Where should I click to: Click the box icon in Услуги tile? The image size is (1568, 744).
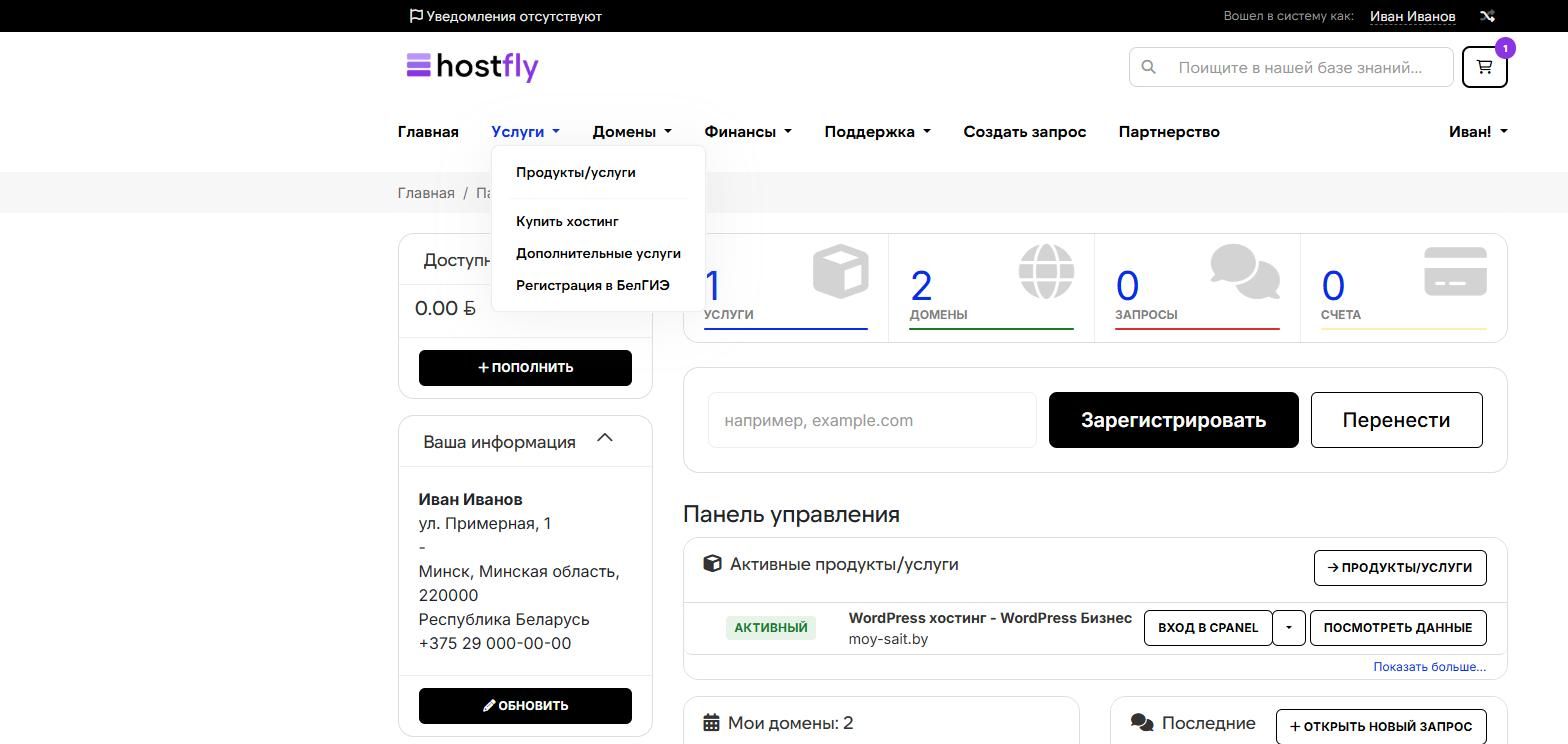(x=841, y=271)
